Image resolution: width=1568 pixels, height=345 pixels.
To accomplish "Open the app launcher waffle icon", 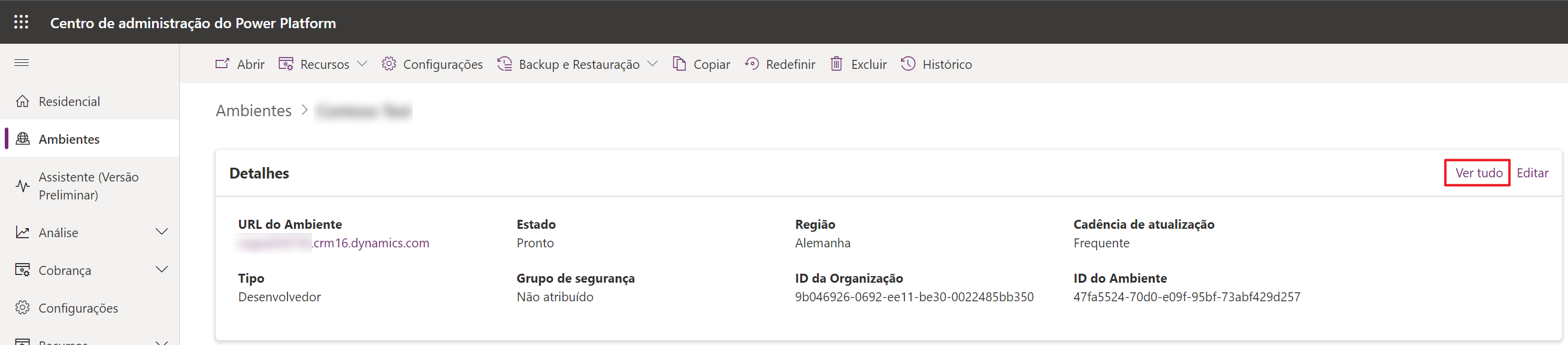I will pos(22,22).
